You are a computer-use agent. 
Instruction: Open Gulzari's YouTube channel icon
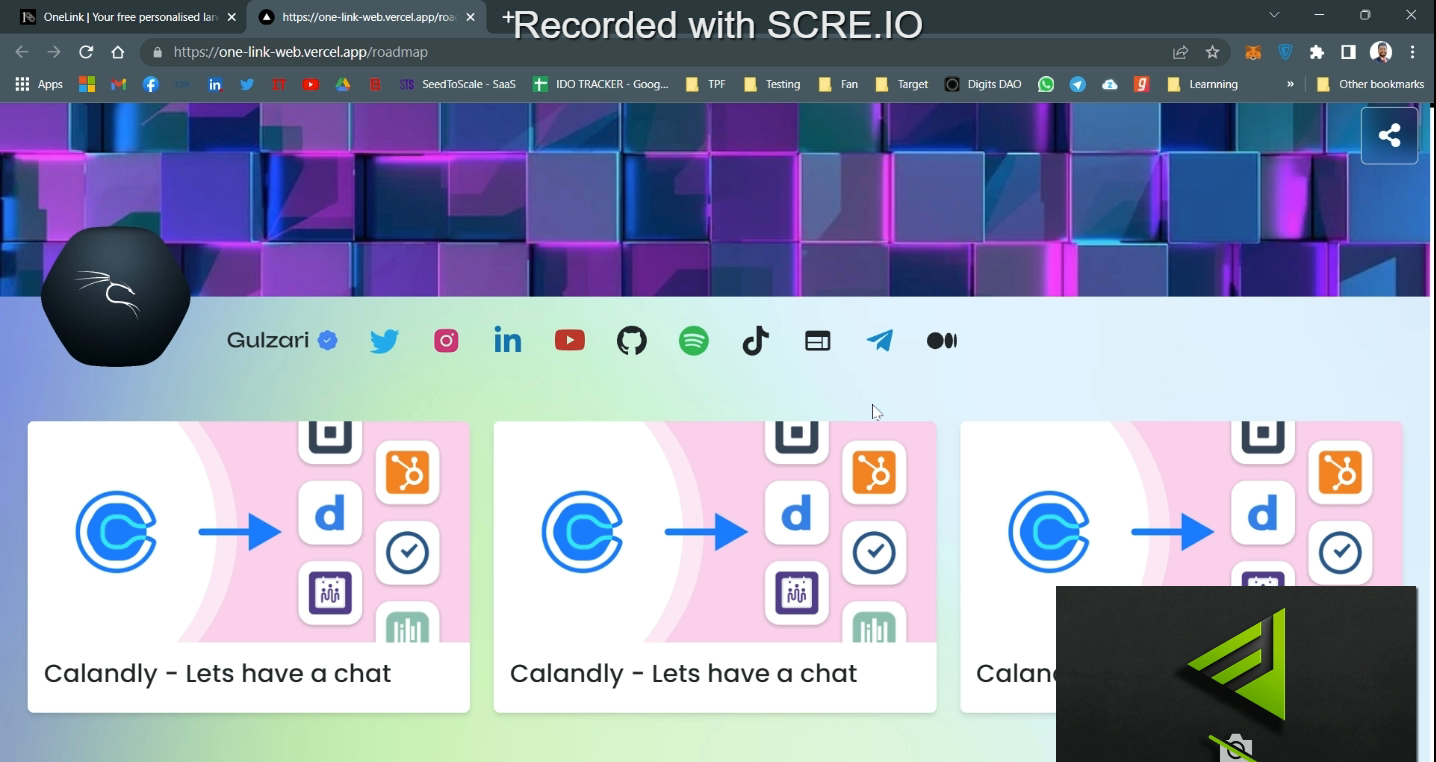[570, 341]
